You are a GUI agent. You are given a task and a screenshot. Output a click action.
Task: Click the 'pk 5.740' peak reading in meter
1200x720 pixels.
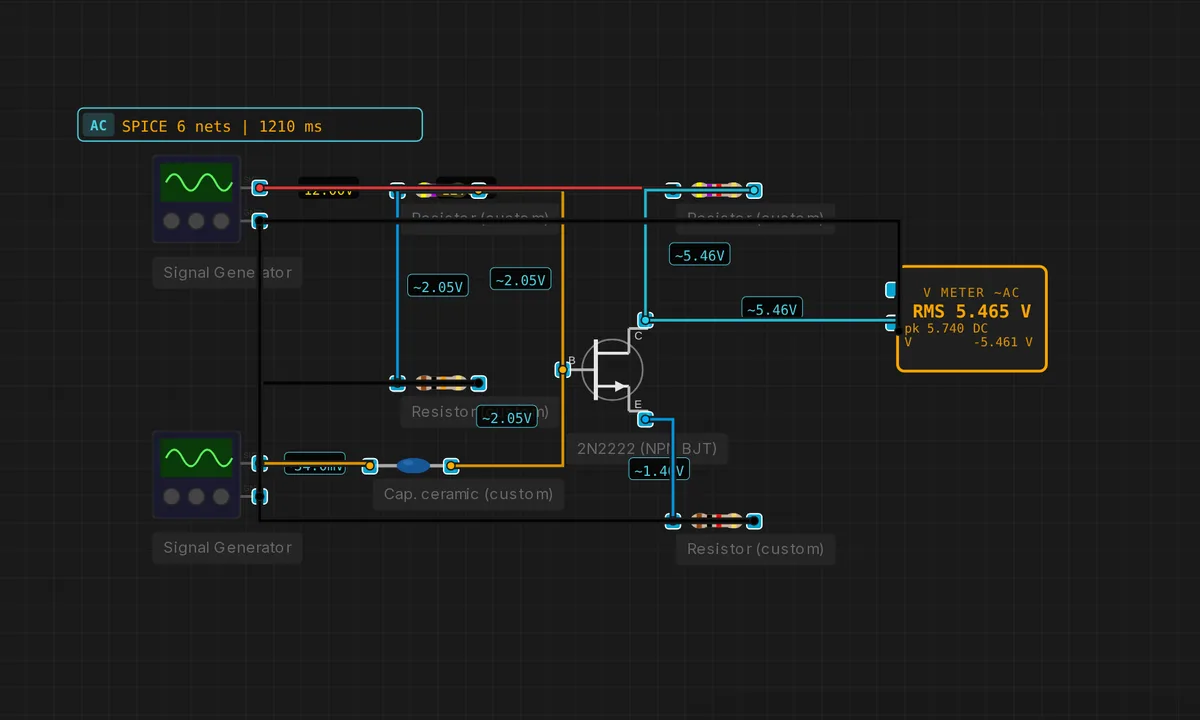[x=936, y=328]
